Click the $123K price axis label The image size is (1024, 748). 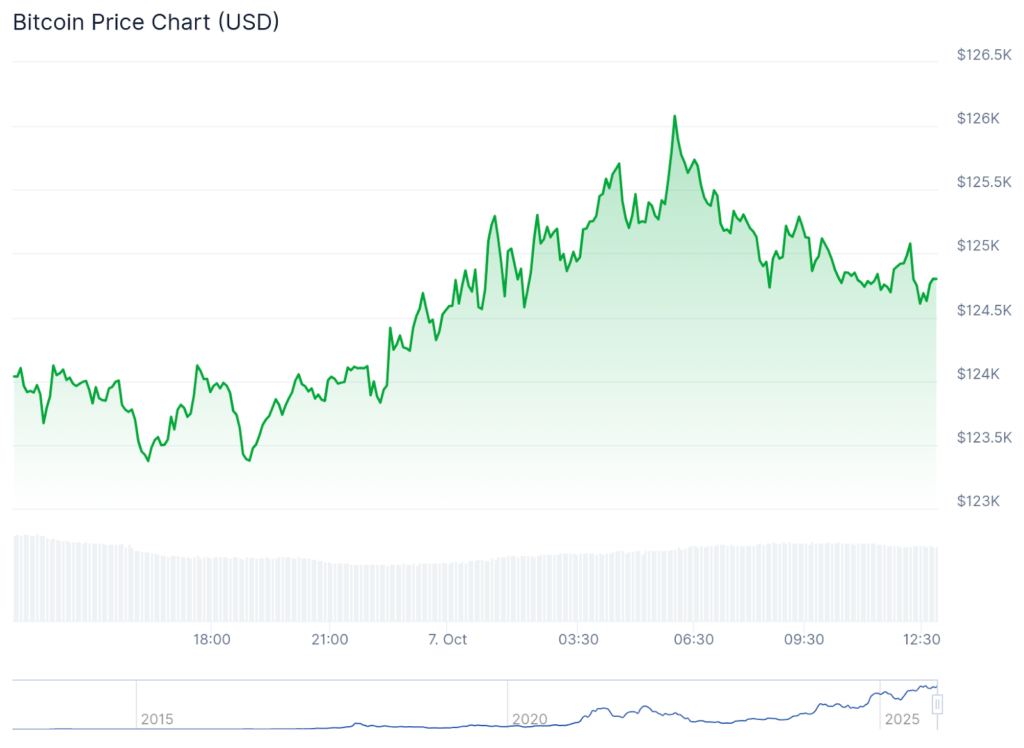[x=977, y=501]
